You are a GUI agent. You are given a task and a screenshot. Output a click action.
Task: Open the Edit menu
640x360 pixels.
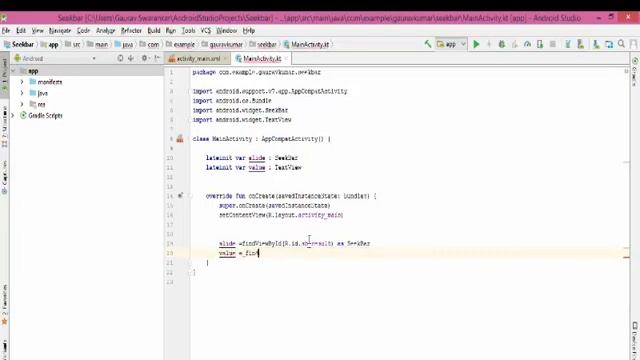click(x=21, y=31)
